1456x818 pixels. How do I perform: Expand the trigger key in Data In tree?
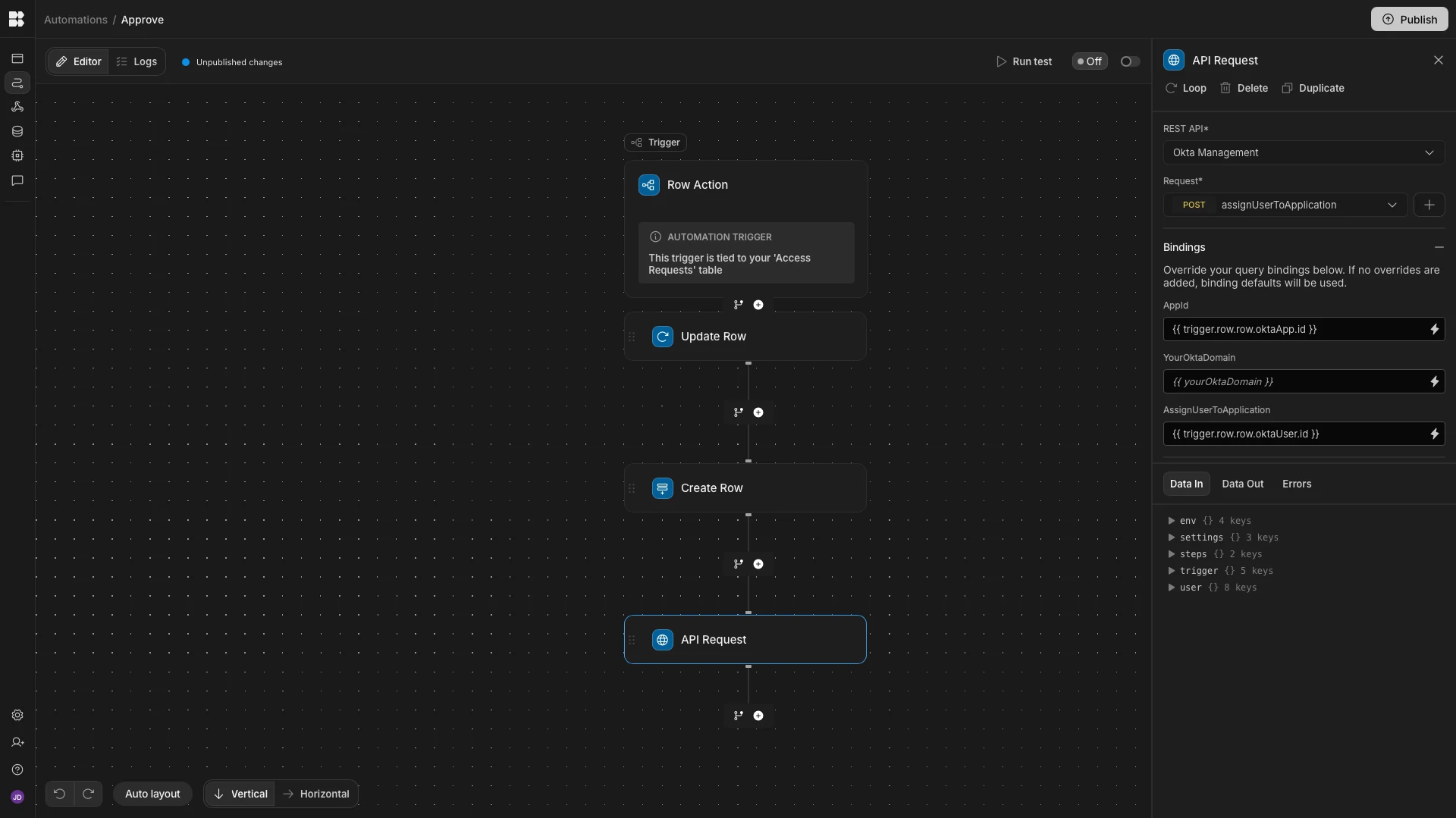tap(1171, 571)
